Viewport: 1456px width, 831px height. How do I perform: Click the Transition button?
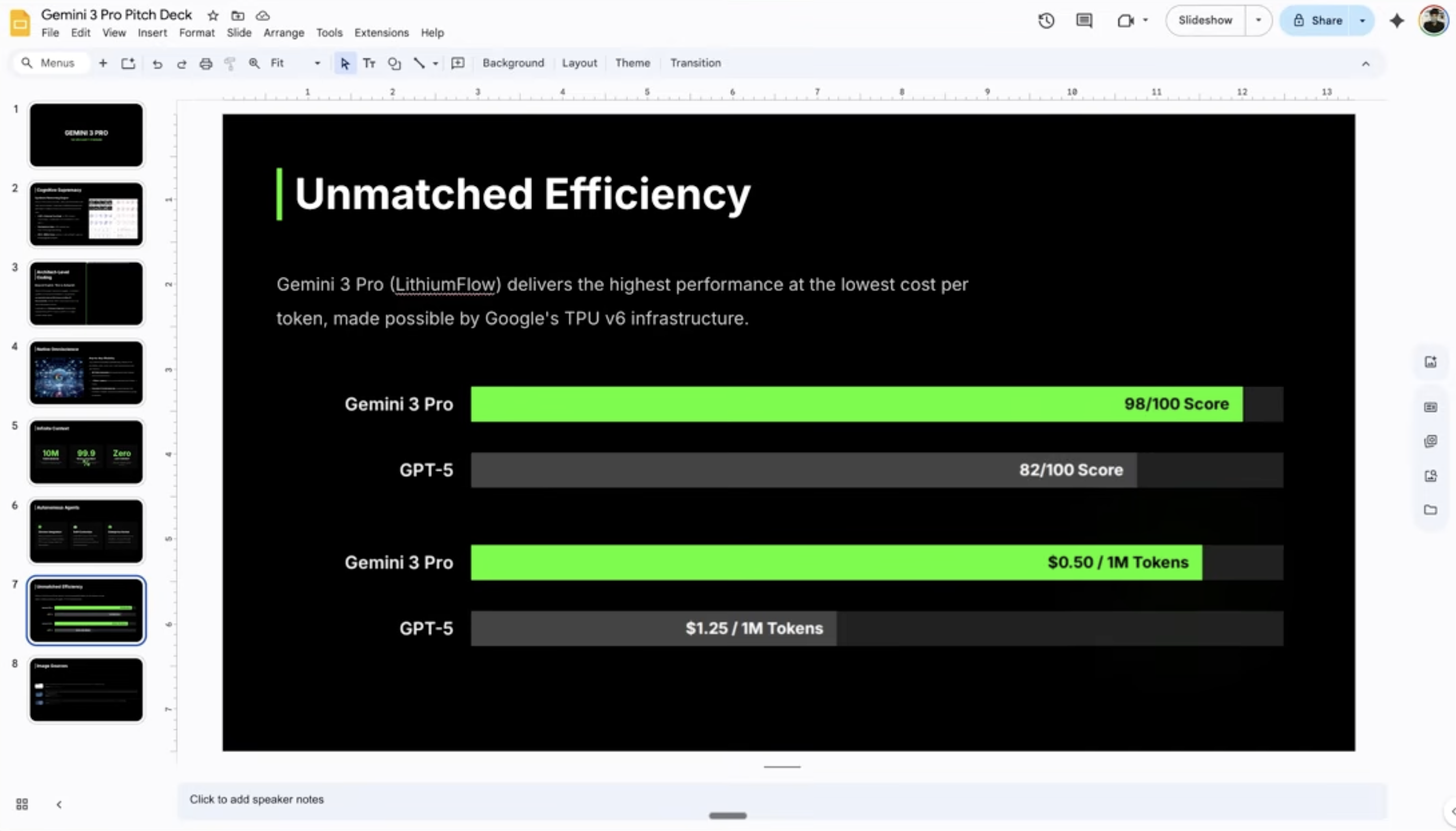[695, 63]
